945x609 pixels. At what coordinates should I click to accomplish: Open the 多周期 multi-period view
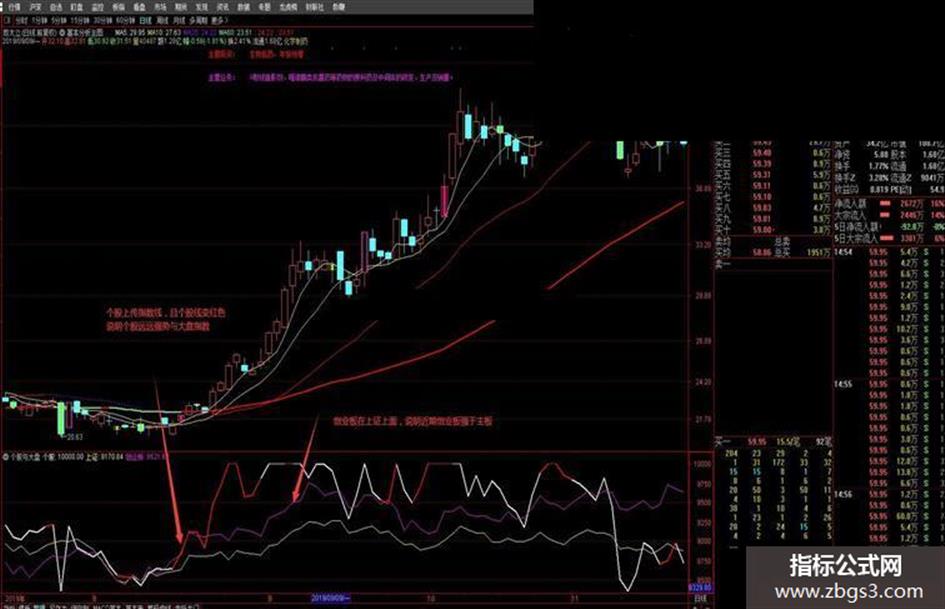[198, 21]
